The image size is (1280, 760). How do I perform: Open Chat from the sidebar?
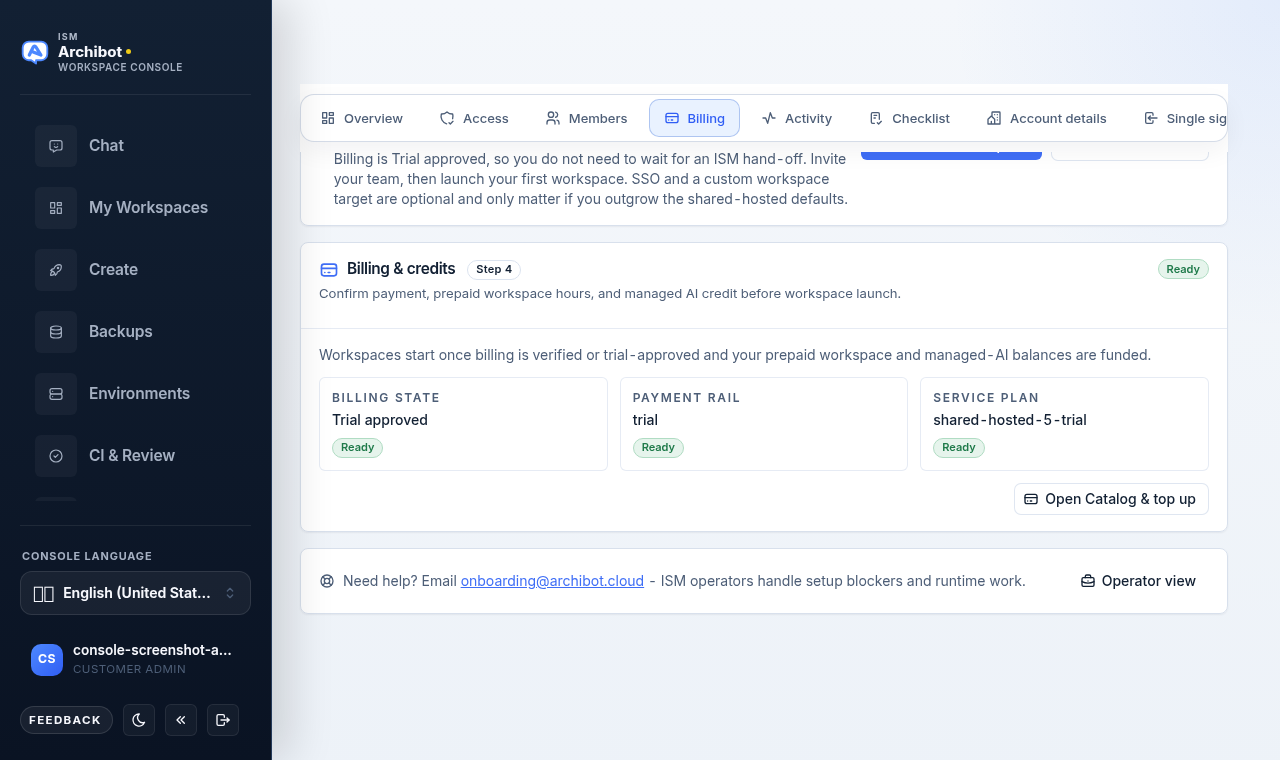pos(136,145)
